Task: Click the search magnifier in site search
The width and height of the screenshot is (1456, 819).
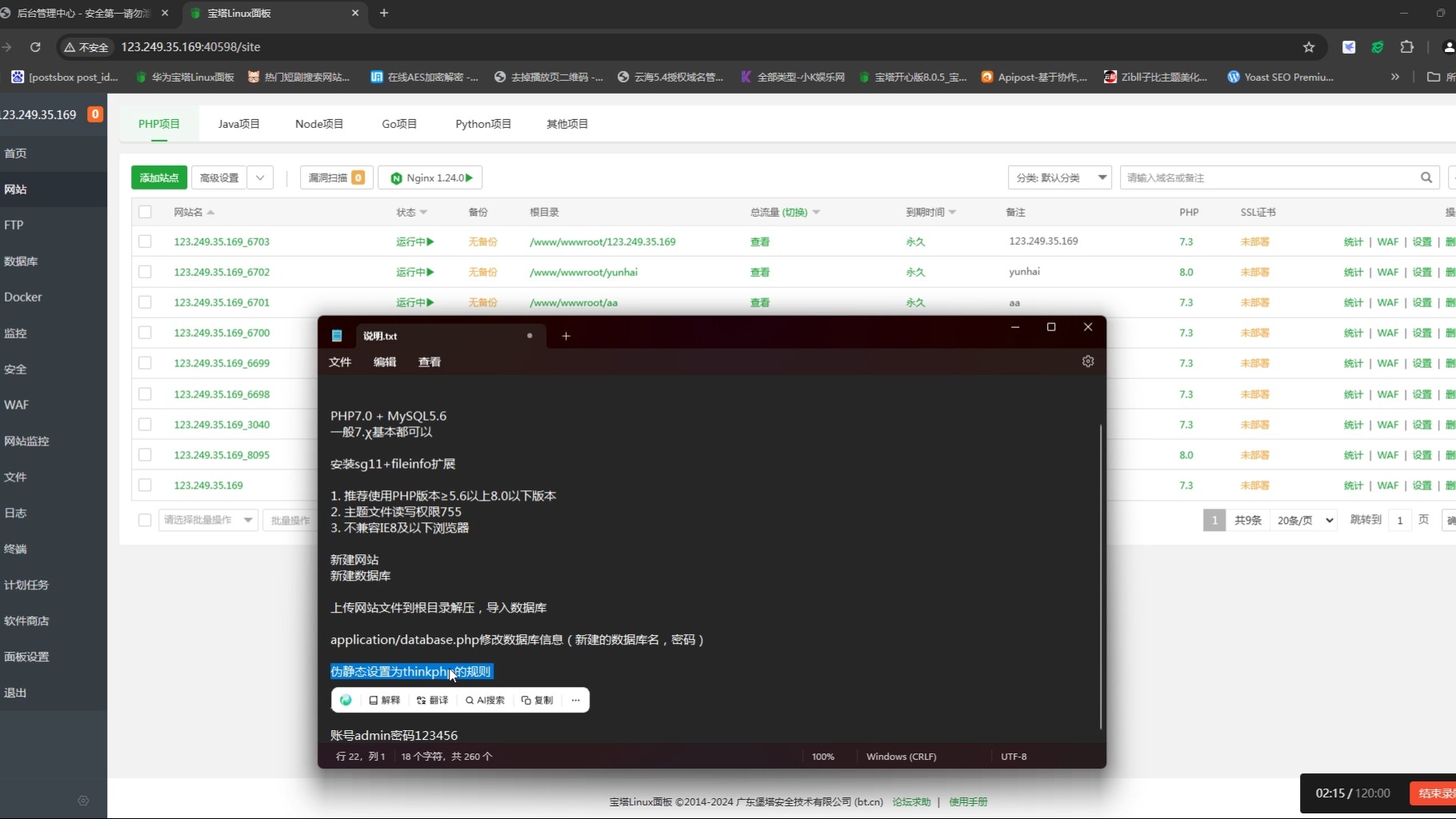Action: [x=1426, y=178]
